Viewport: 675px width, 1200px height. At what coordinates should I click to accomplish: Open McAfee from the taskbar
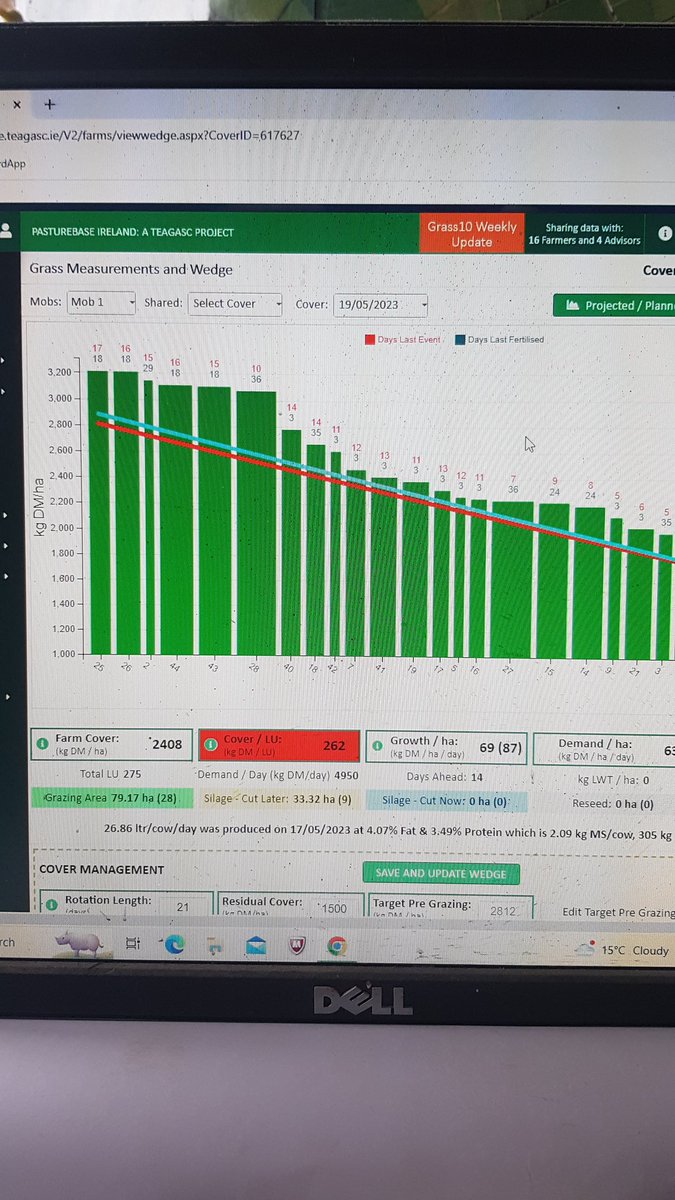click(296, 945)
